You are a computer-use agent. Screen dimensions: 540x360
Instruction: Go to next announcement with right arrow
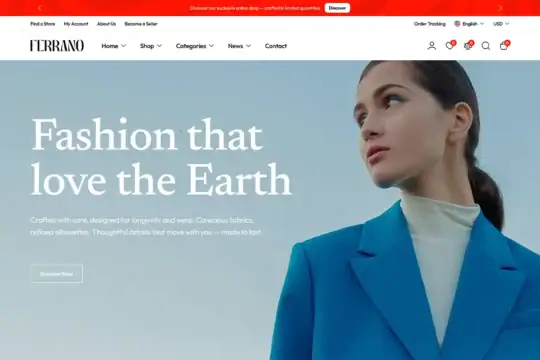tap(500, 8)
